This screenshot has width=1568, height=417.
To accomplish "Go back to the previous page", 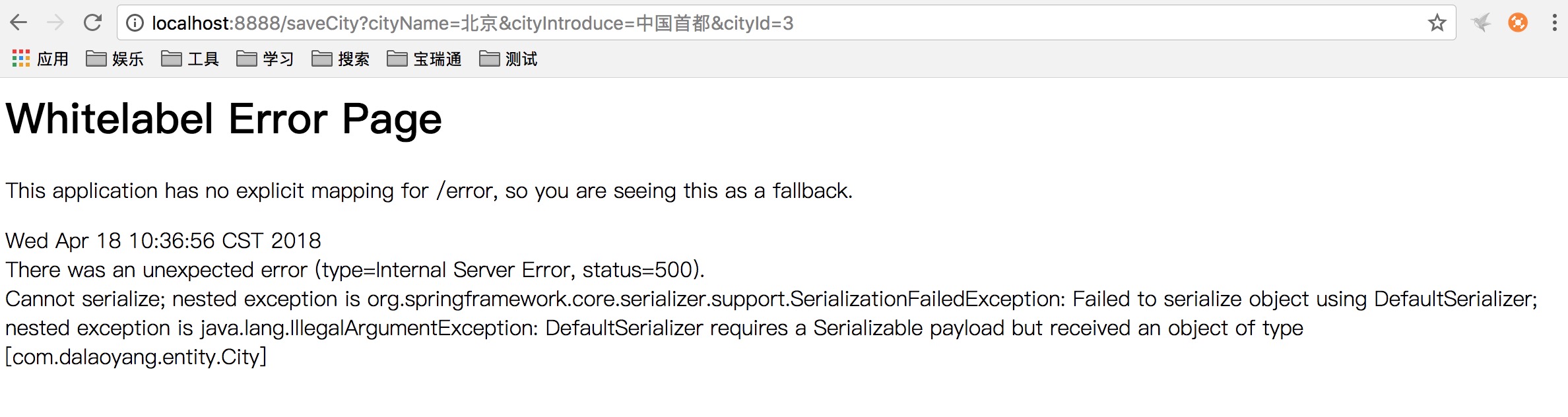I will point(19,23).
